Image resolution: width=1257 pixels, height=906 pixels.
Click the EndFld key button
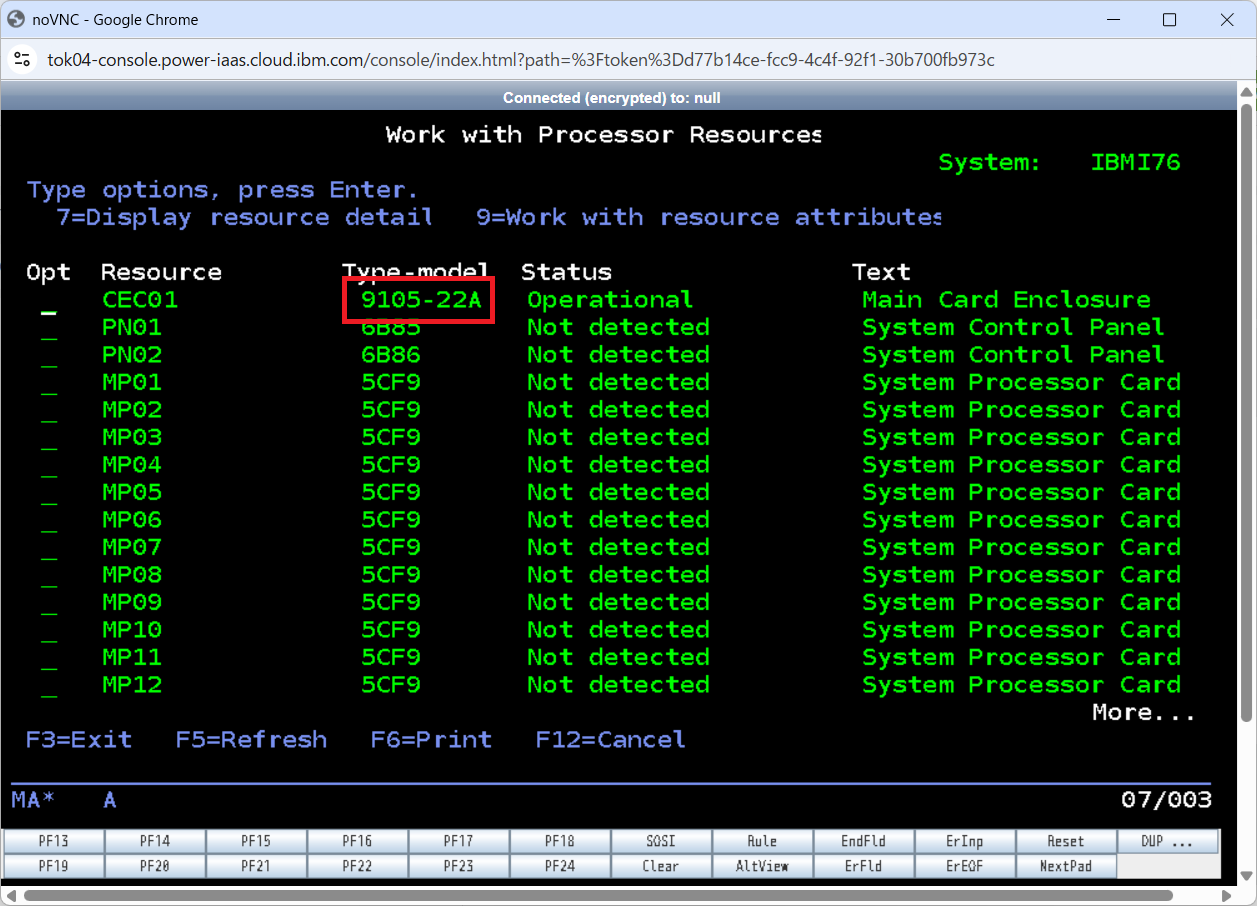[863, 841]
